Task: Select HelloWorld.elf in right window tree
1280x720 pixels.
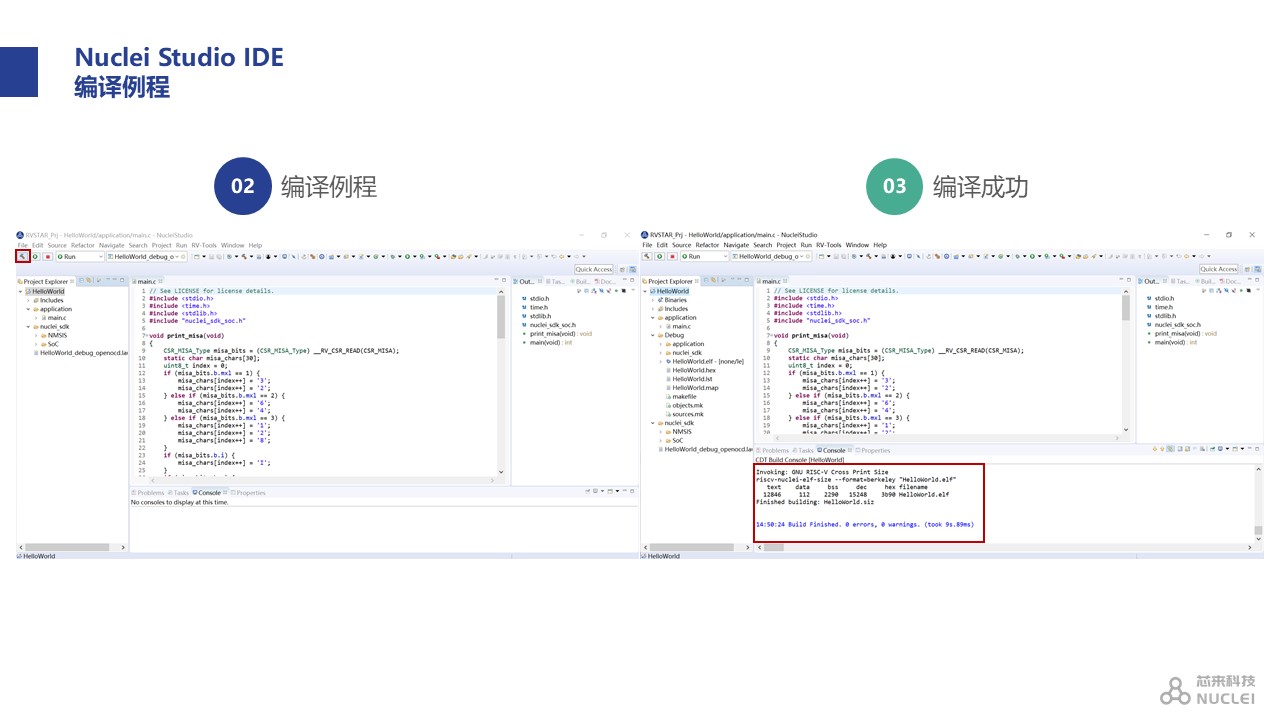Action: click(706, 361)
